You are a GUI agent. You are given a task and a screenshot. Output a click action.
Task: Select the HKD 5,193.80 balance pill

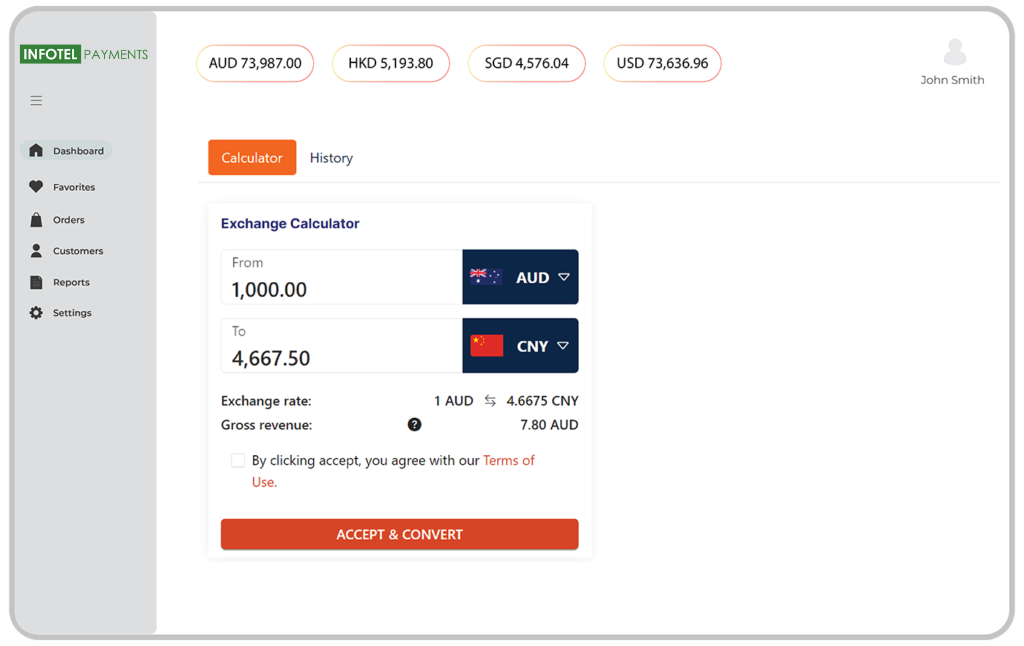tap(390, 63)
